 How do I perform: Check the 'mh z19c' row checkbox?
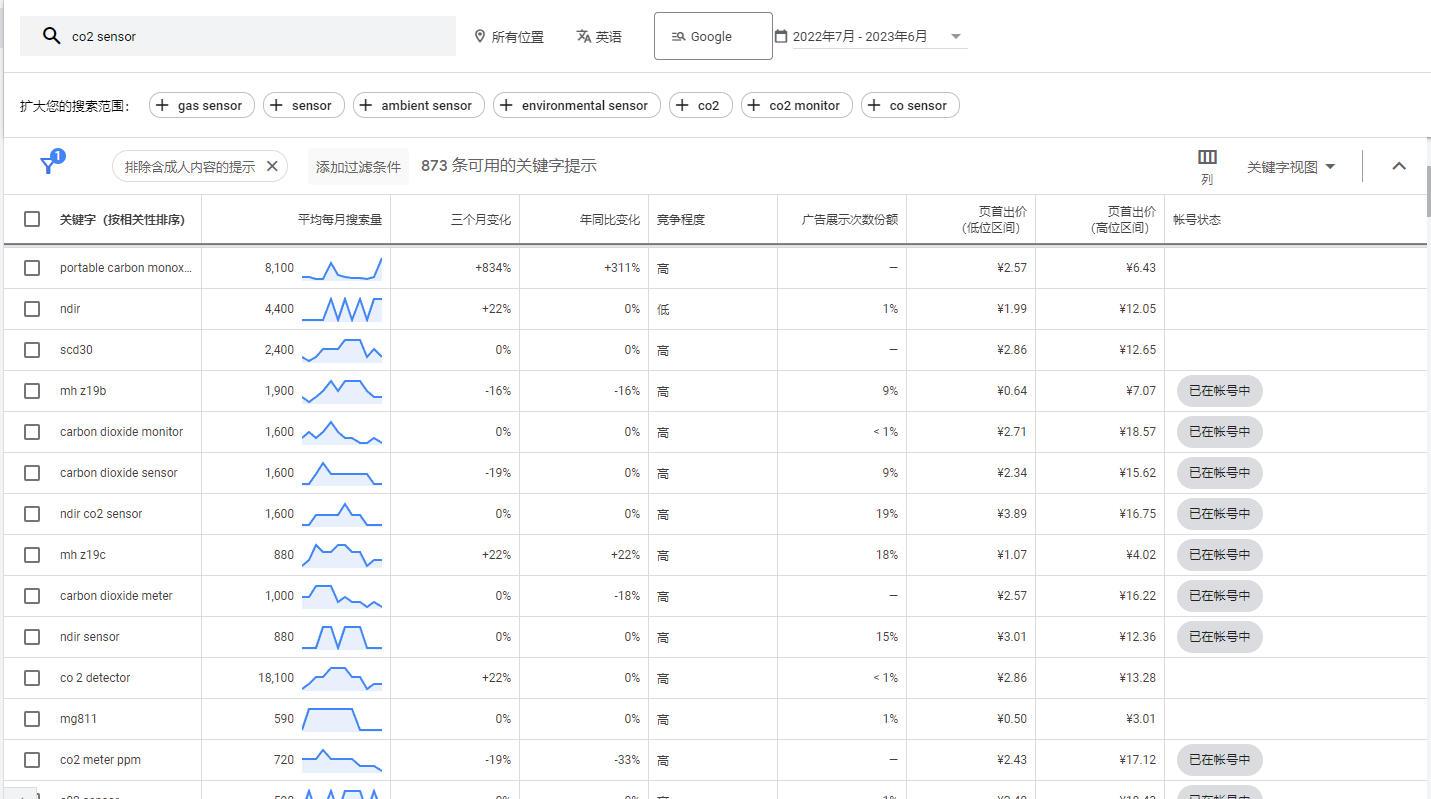coord(32,555)
